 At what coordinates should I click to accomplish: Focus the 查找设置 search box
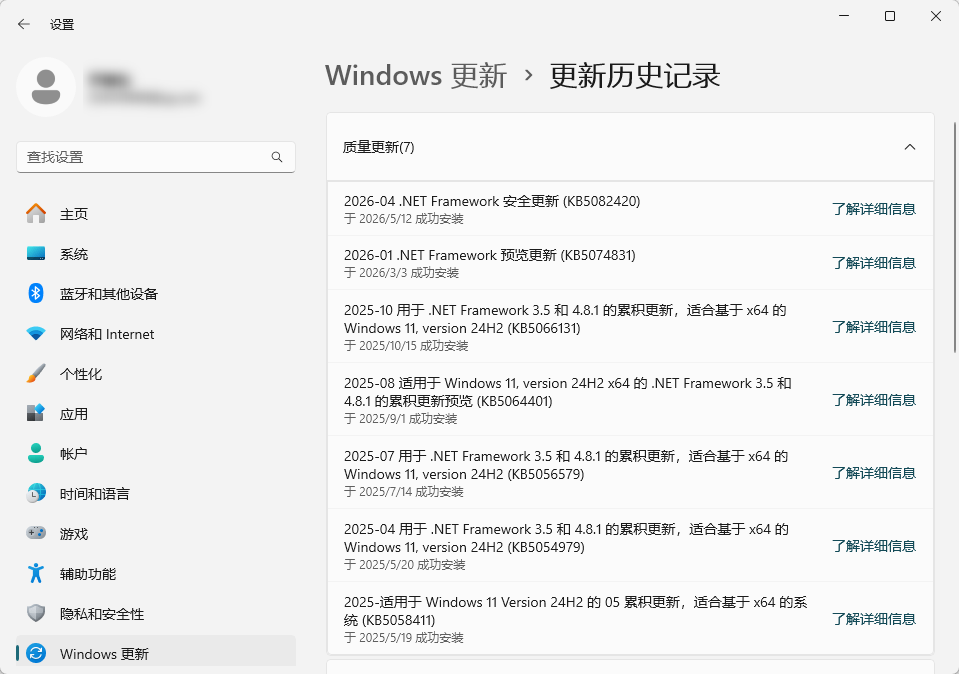click(156, 157)
